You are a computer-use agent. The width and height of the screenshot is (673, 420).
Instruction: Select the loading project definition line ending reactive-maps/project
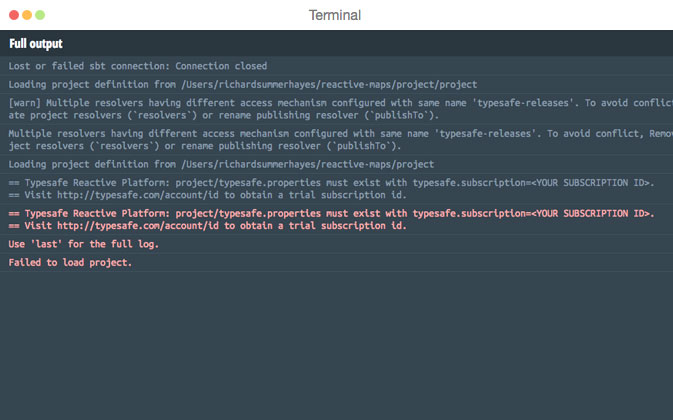[336, 164]
